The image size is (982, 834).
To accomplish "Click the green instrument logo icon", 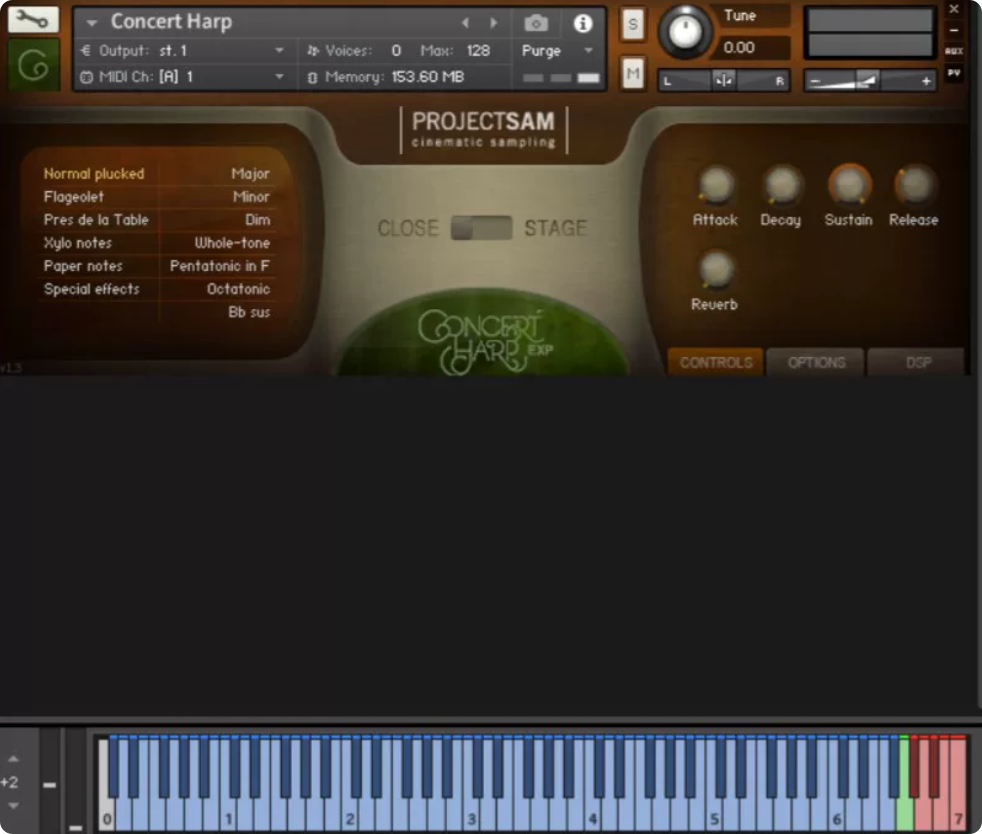I will tap(34, 64).
